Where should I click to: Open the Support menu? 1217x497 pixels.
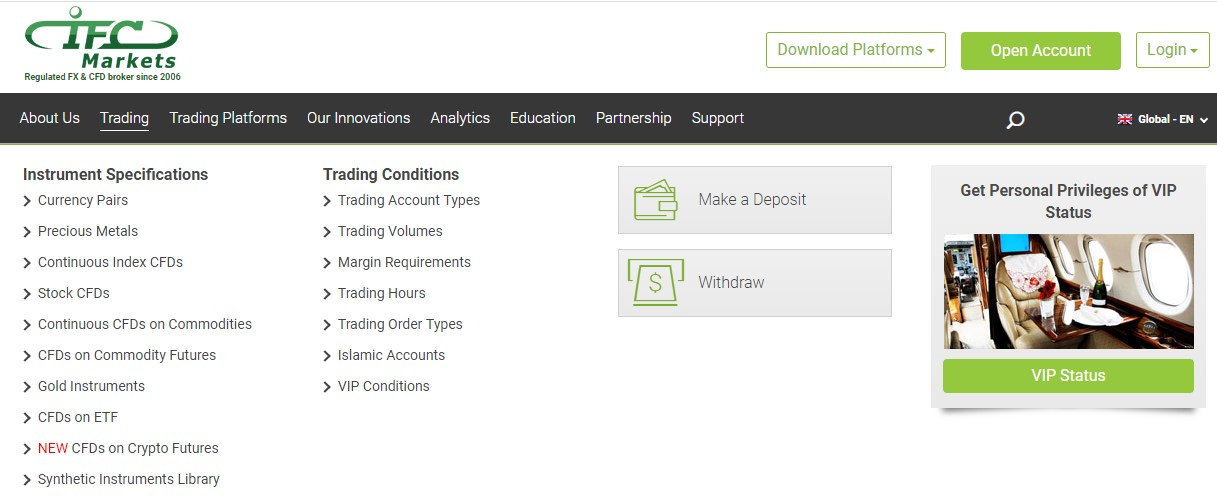coord(718,118)
